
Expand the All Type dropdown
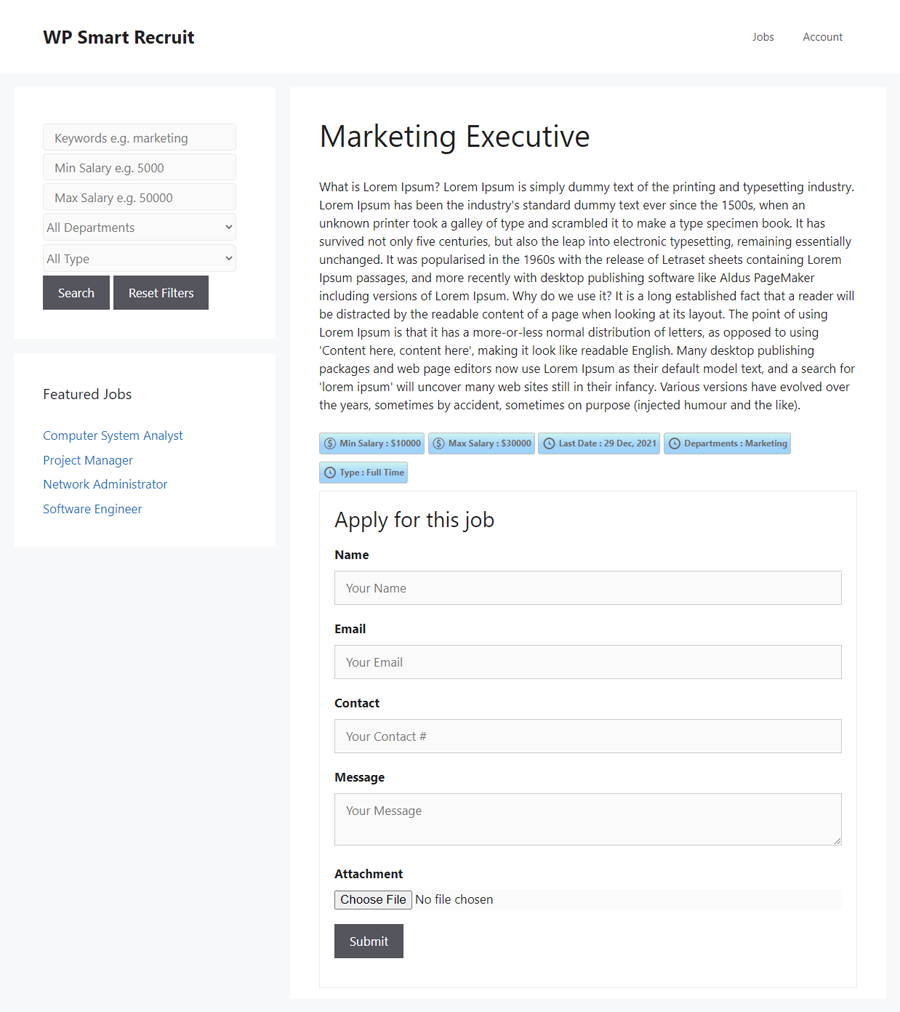click(139, 259)
